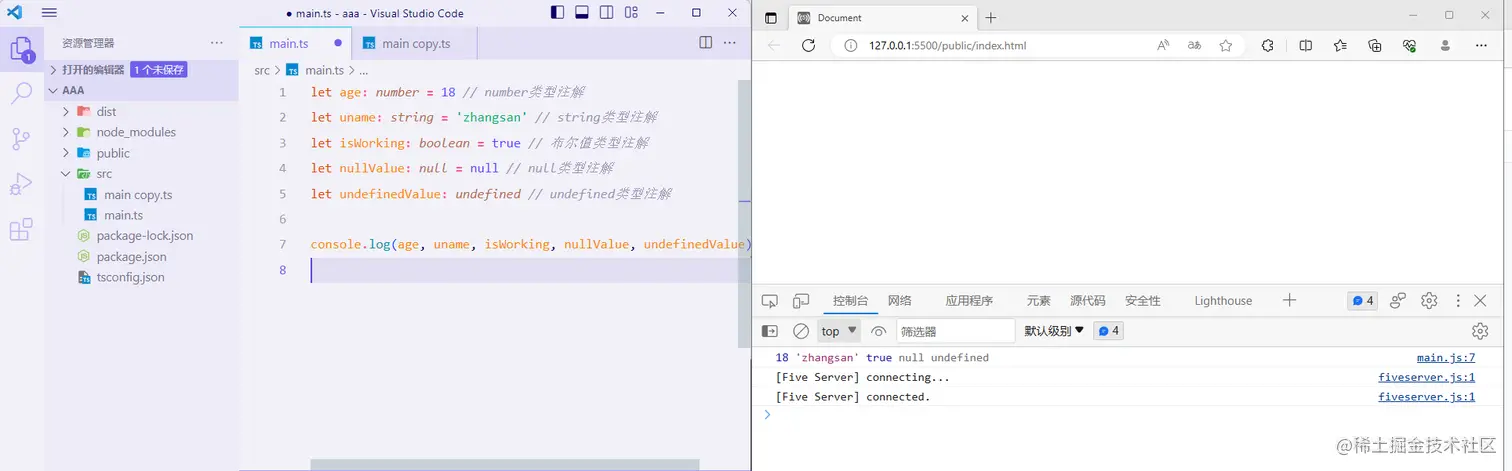This screenshot has width=1512, height=471.
Task: Toggle Edge split screen icon
Action: pyautogui.click(x=1306, y=45)
